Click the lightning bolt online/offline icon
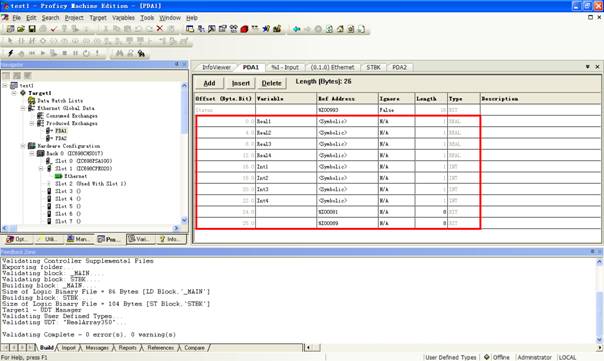The width and height of the screenshot is (604, 361). pos(10,53)
